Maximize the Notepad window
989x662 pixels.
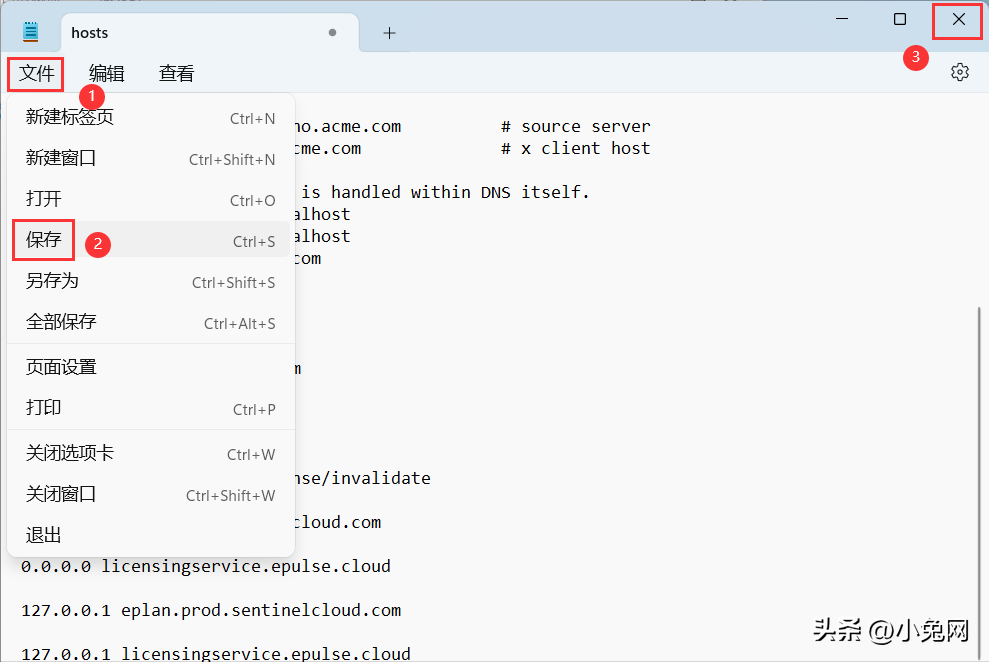click(899, 19)
